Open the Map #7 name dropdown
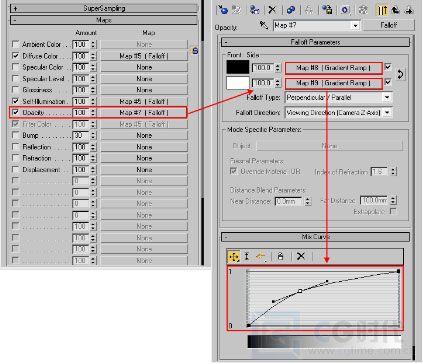The image size is (423, 364). pos(356,25)
